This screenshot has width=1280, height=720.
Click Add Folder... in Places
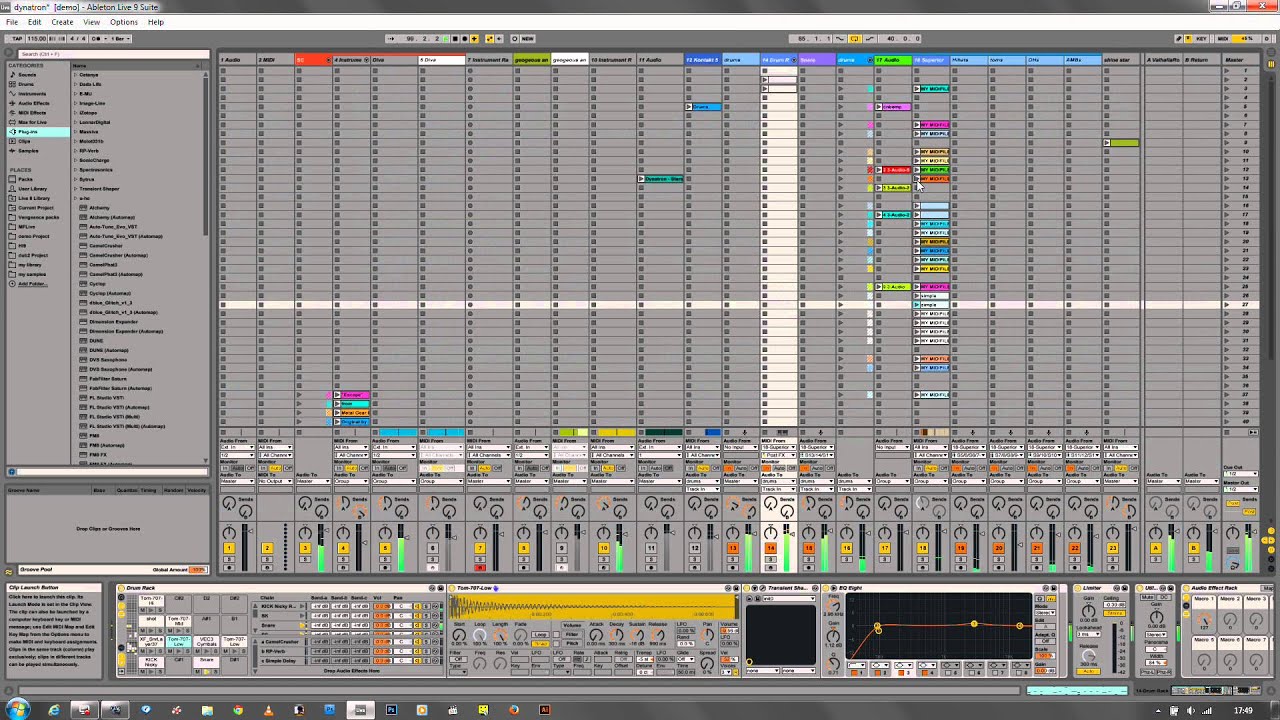[32, 284]
